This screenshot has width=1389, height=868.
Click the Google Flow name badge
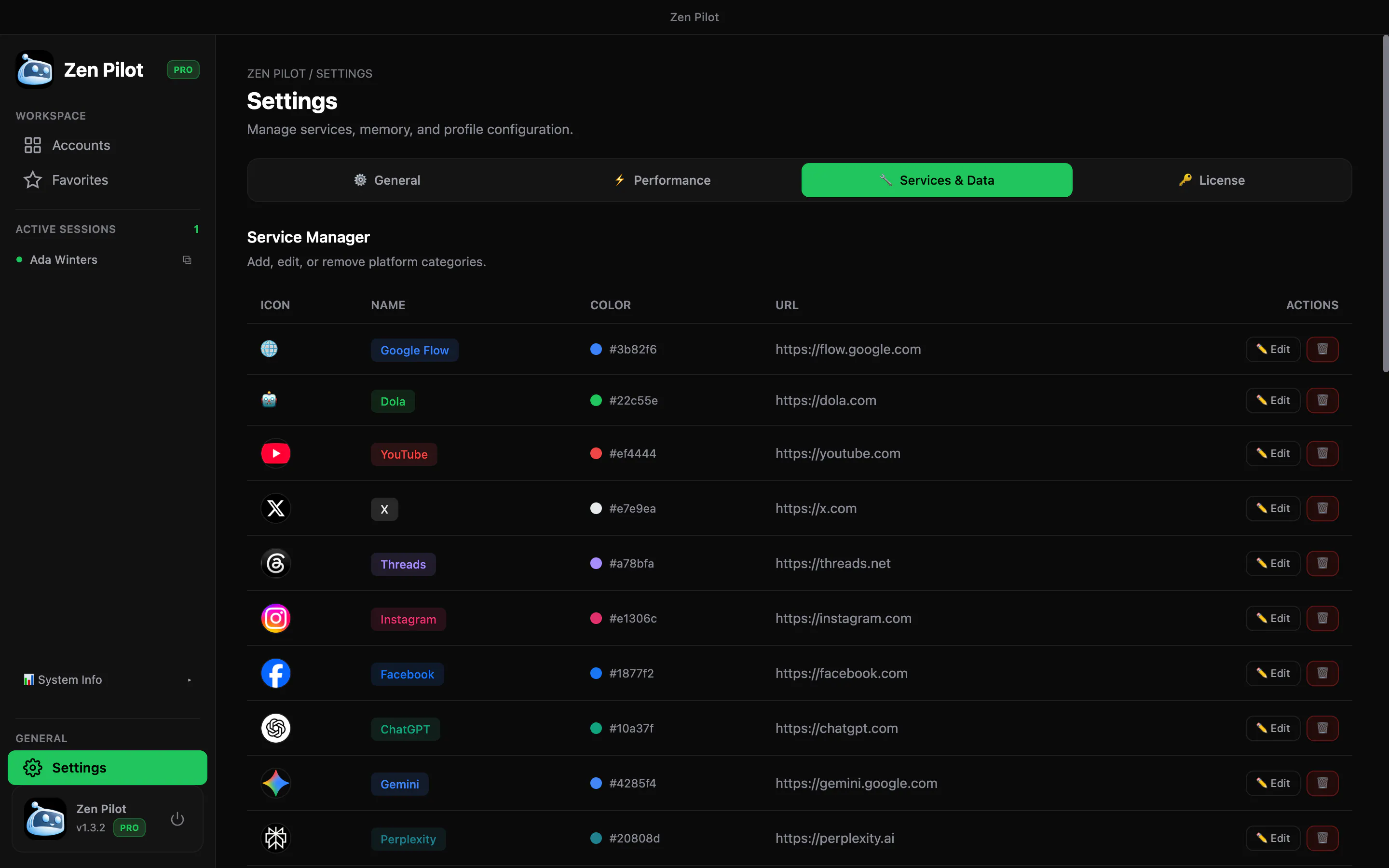pos(414,350)
